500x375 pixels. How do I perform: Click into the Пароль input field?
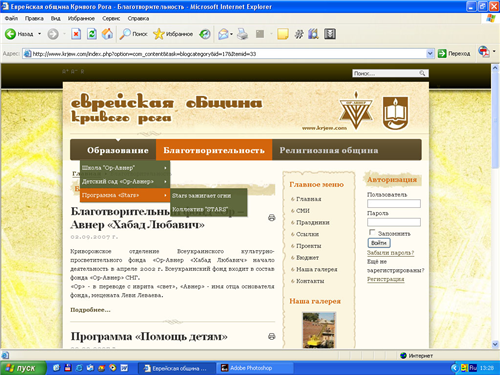(x=394, y=222)
